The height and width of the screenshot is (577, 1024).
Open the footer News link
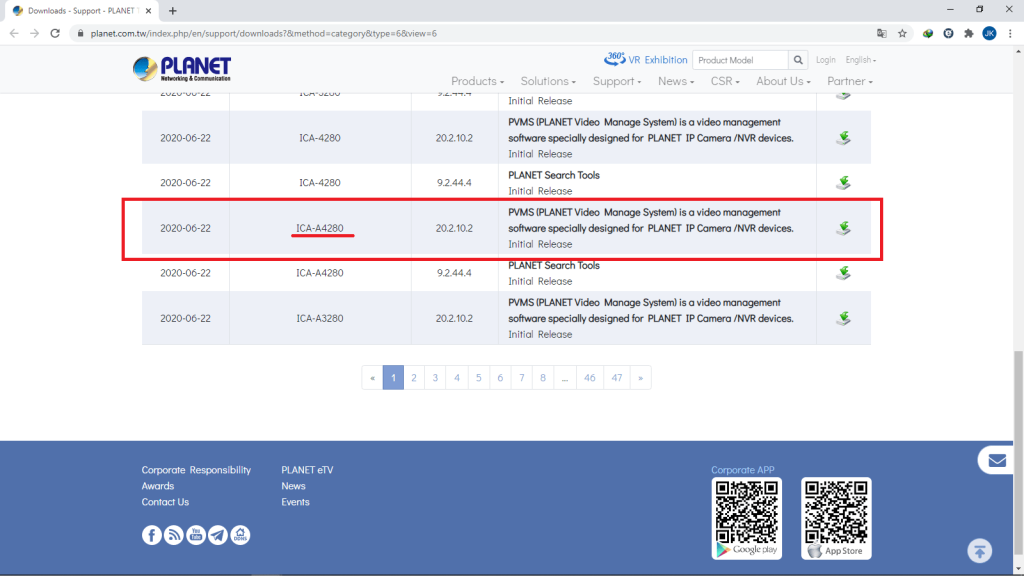click(x=293, y=486)
